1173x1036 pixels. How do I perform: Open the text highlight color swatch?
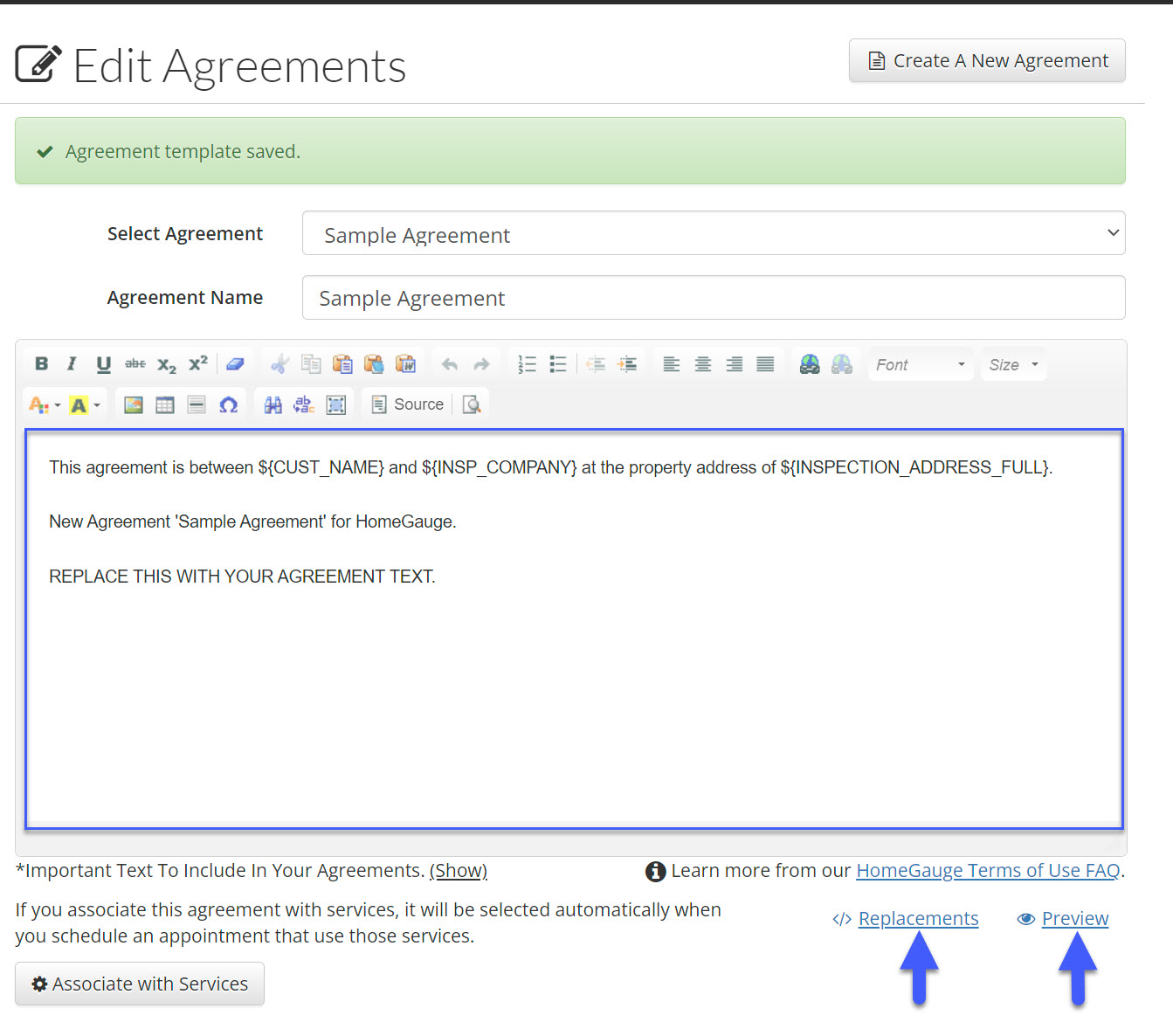[x=80, y=404]
